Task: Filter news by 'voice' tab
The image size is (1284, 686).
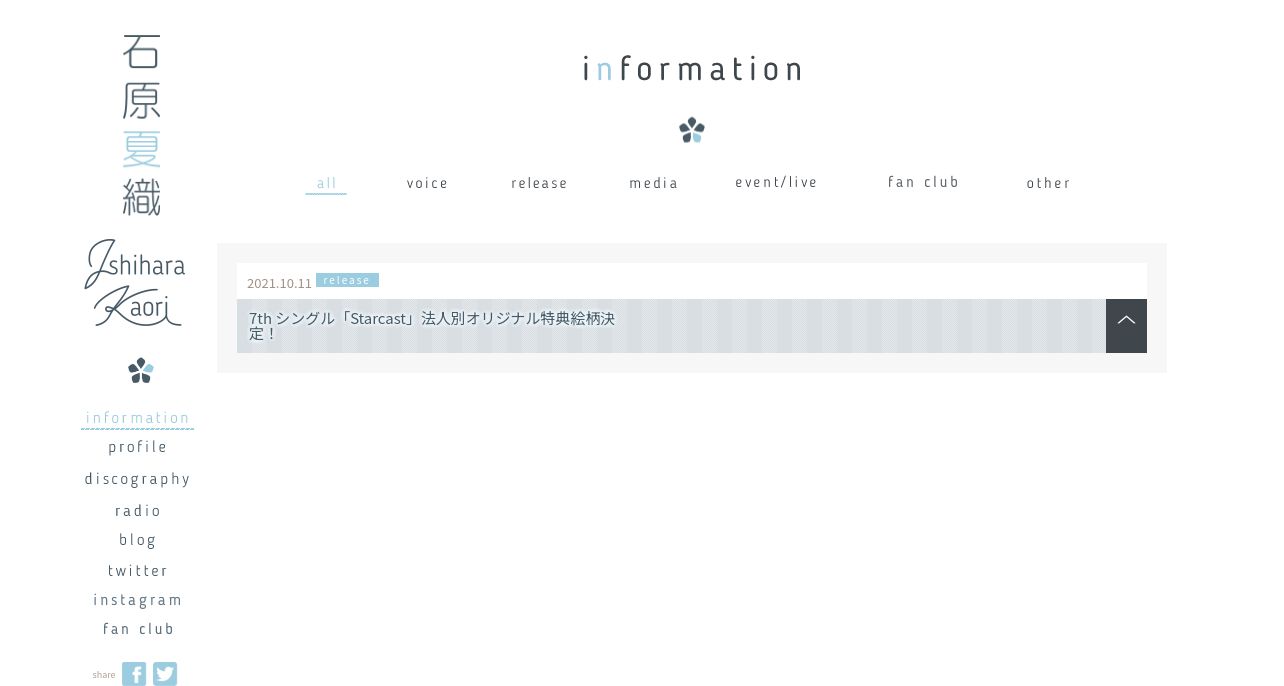Action: (x=428, y=183)
